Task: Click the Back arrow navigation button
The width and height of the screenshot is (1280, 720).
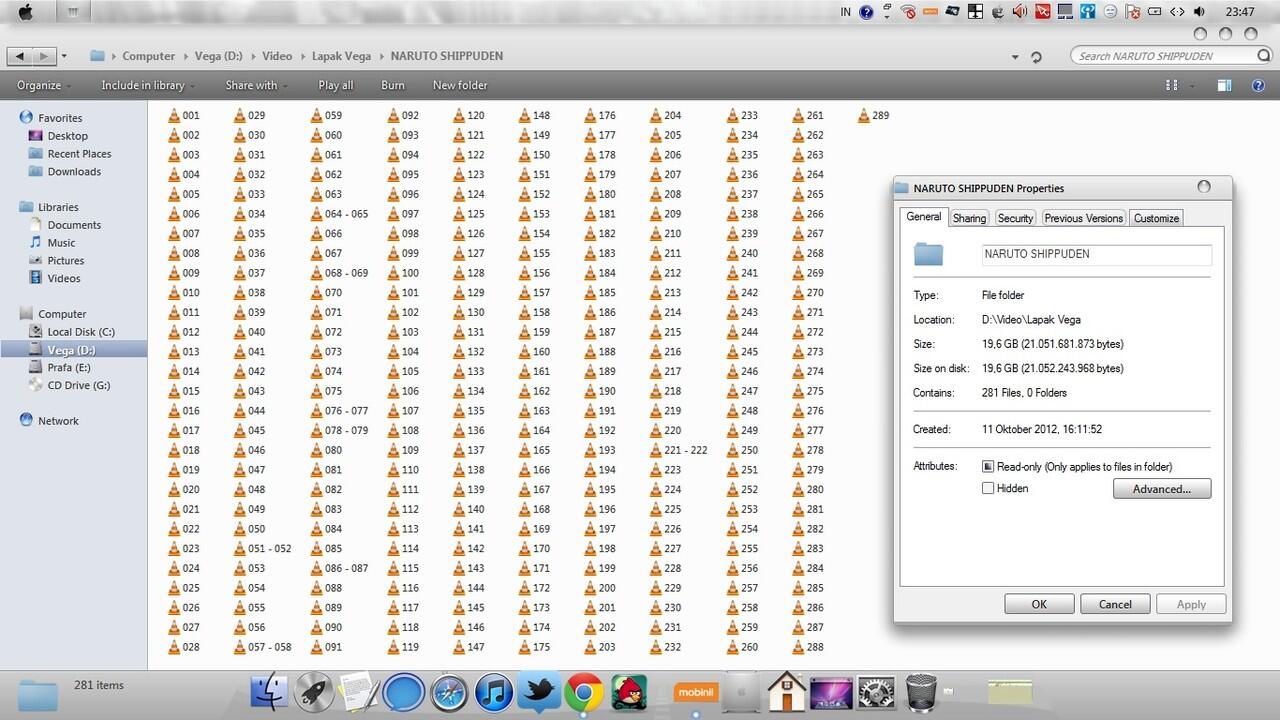Action: tap(21, 56)
